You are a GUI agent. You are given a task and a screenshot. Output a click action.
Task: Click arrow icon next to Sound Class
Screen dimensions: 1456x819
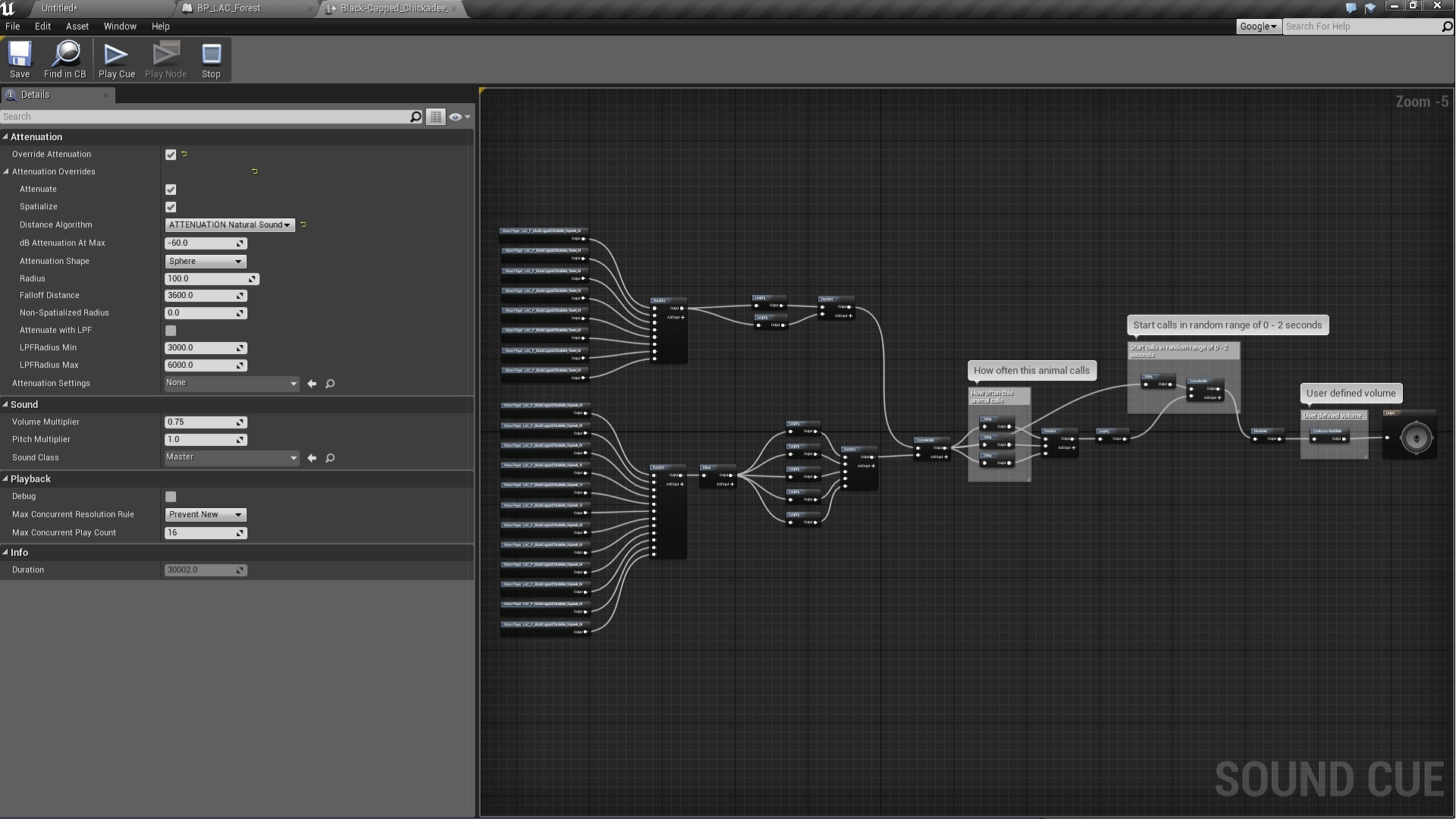(312, 458)
